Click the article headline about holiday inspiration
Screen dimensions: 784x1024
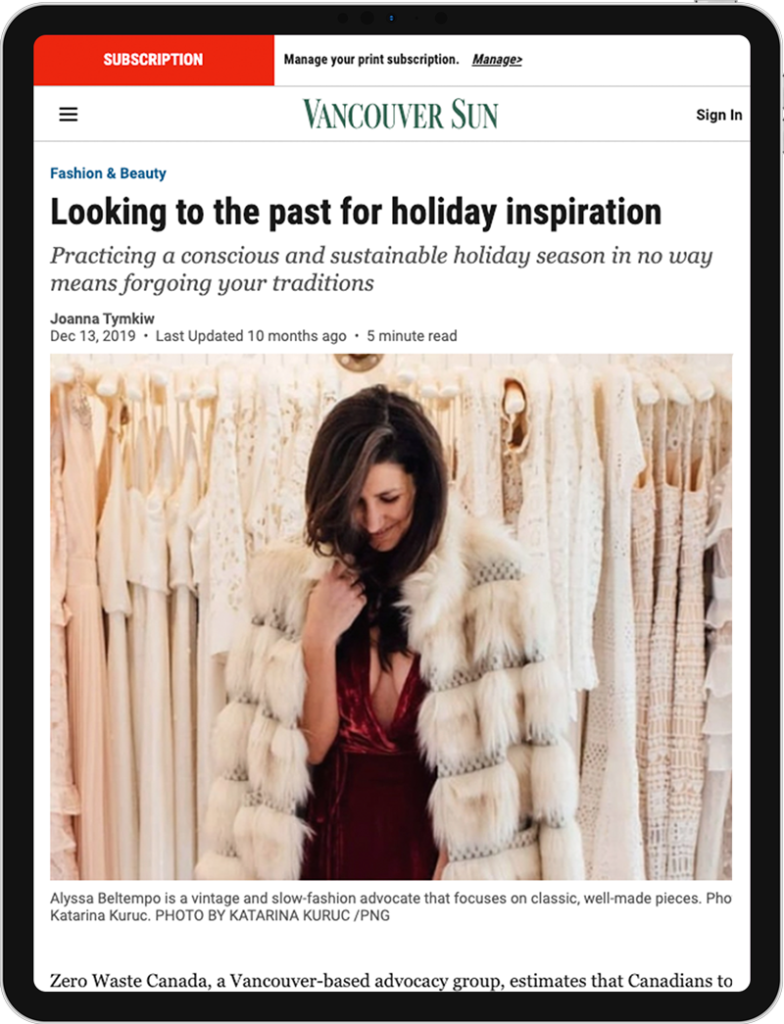(356, 212)
